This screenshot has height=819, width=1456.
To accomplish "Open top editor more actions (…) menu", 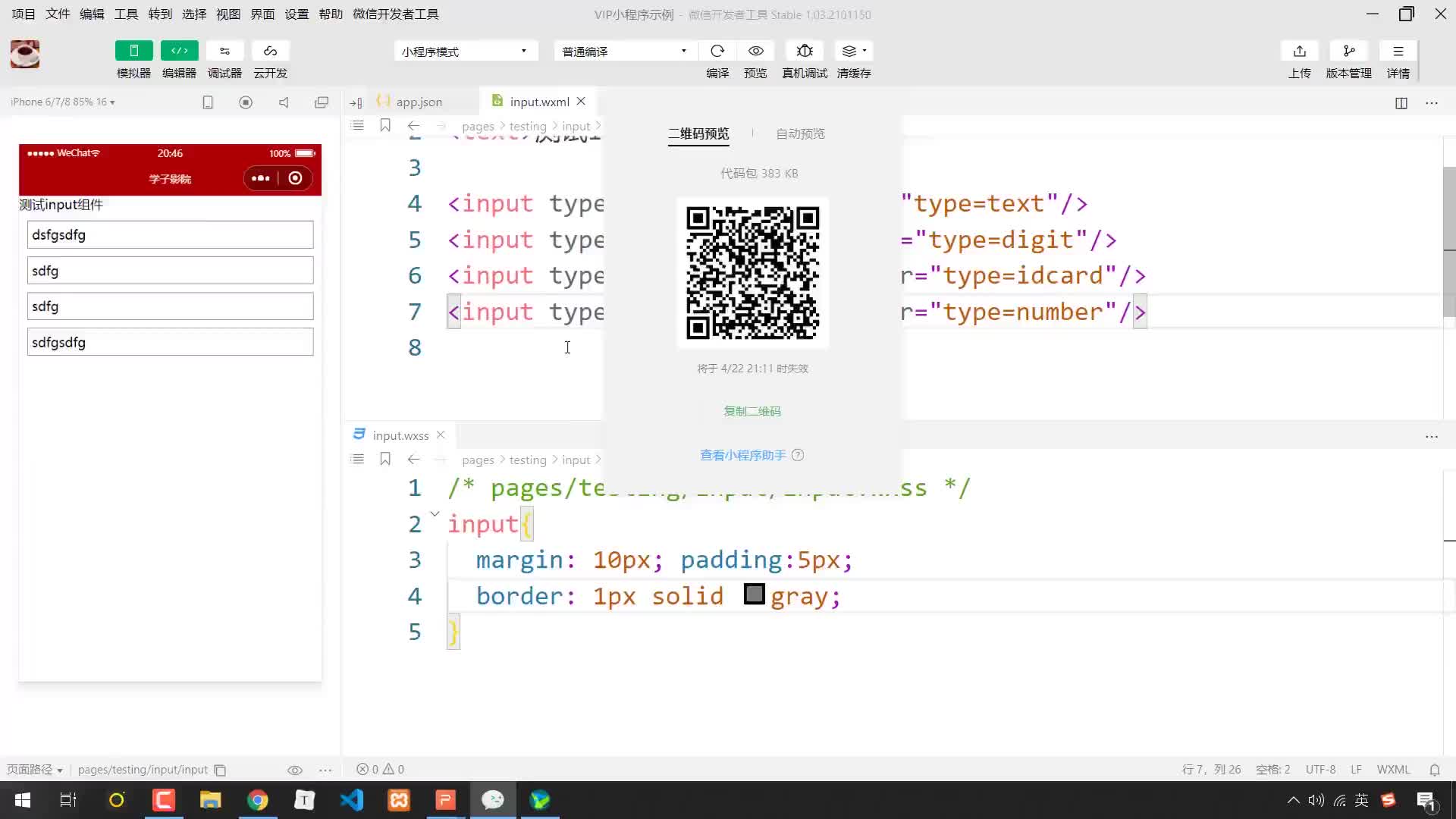I will (1432, 103).
